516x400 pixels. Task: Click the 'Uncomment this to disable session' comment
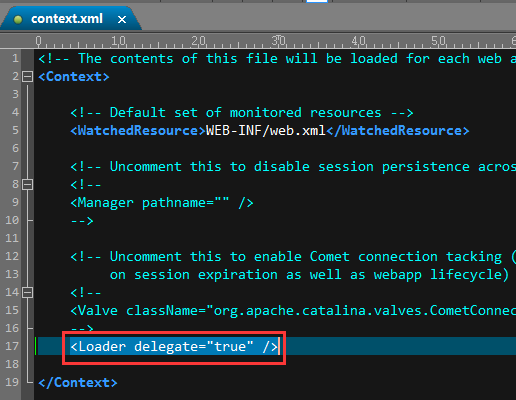pos(293,167)
